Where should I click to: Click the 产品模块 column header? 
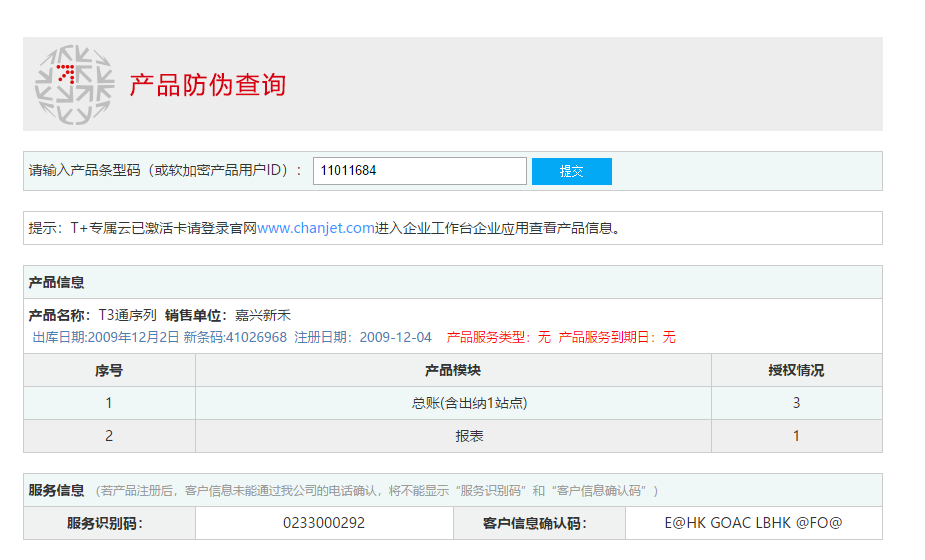pos(453,370)
